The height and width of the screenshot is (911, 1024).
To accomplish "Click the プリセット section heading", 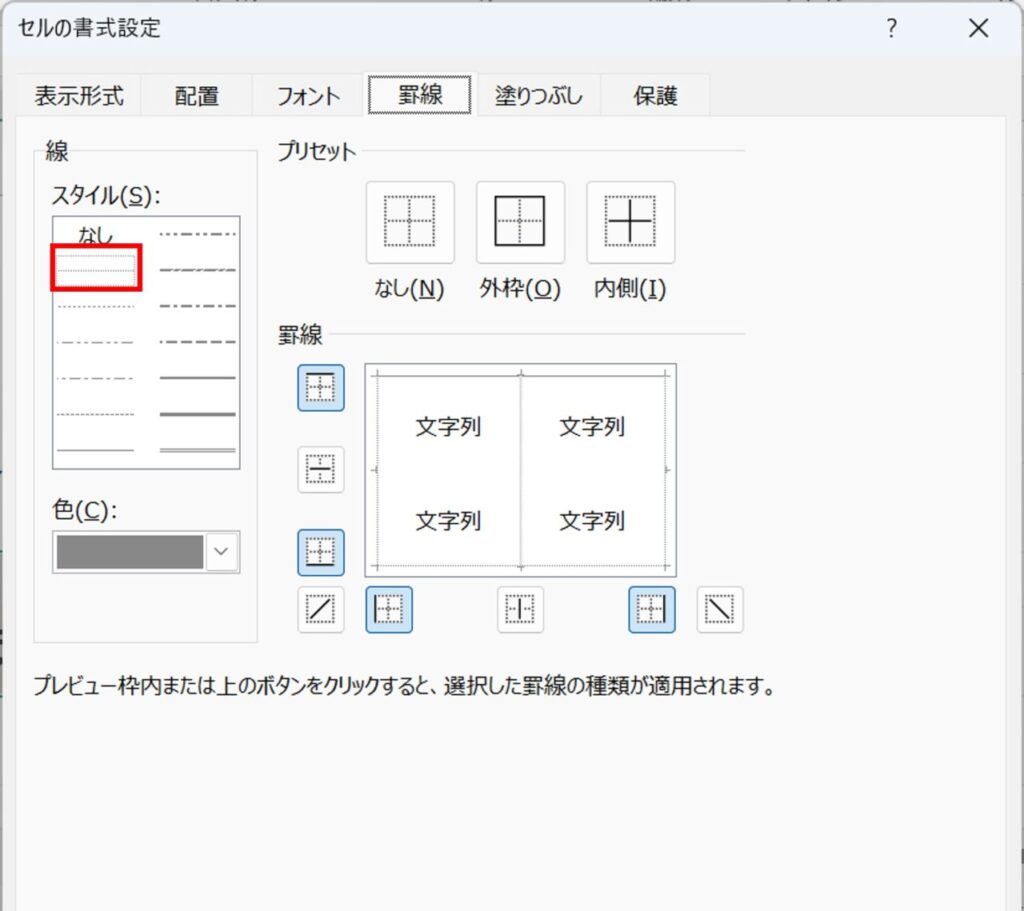I will click(x=317, y=152).
